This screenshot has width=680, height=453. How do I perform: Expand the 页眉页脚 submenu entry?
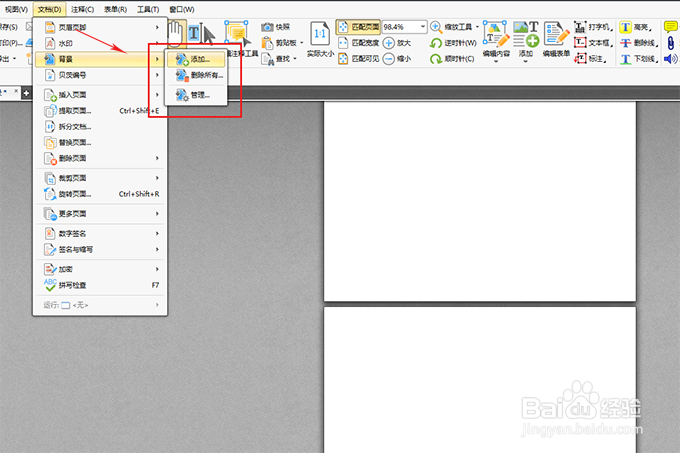pos(100,27)
